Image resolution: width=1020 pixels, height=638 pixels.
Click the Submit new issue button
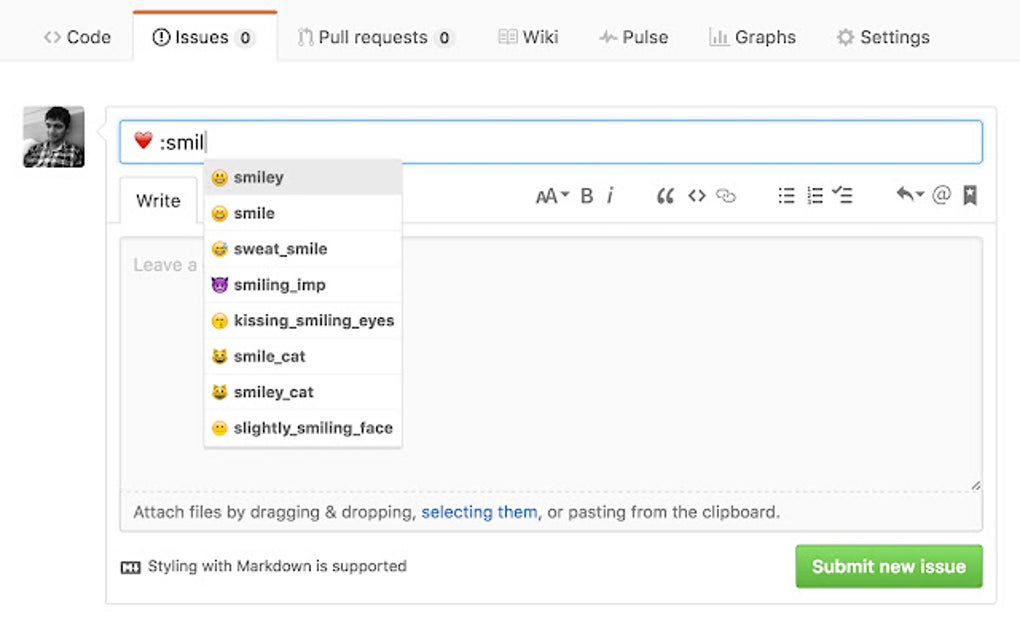(888, 566)
